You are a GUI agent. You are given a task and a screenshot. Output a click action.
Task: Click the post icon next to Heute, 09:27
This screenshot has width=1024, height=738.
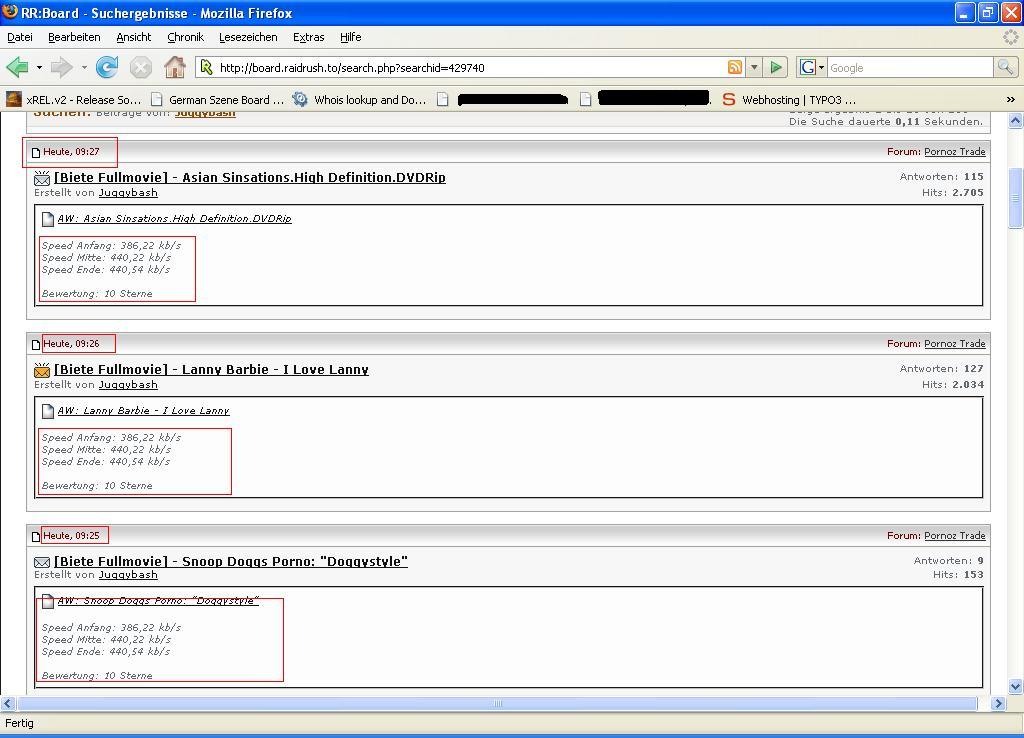pyautogui.click(x=36, y=152)
